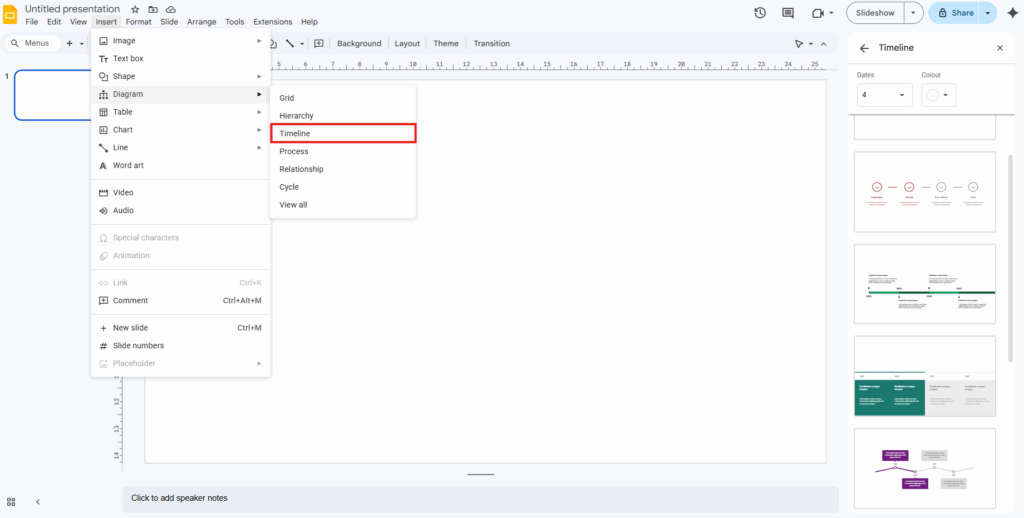Click the version history clock icon

(760, 13)
